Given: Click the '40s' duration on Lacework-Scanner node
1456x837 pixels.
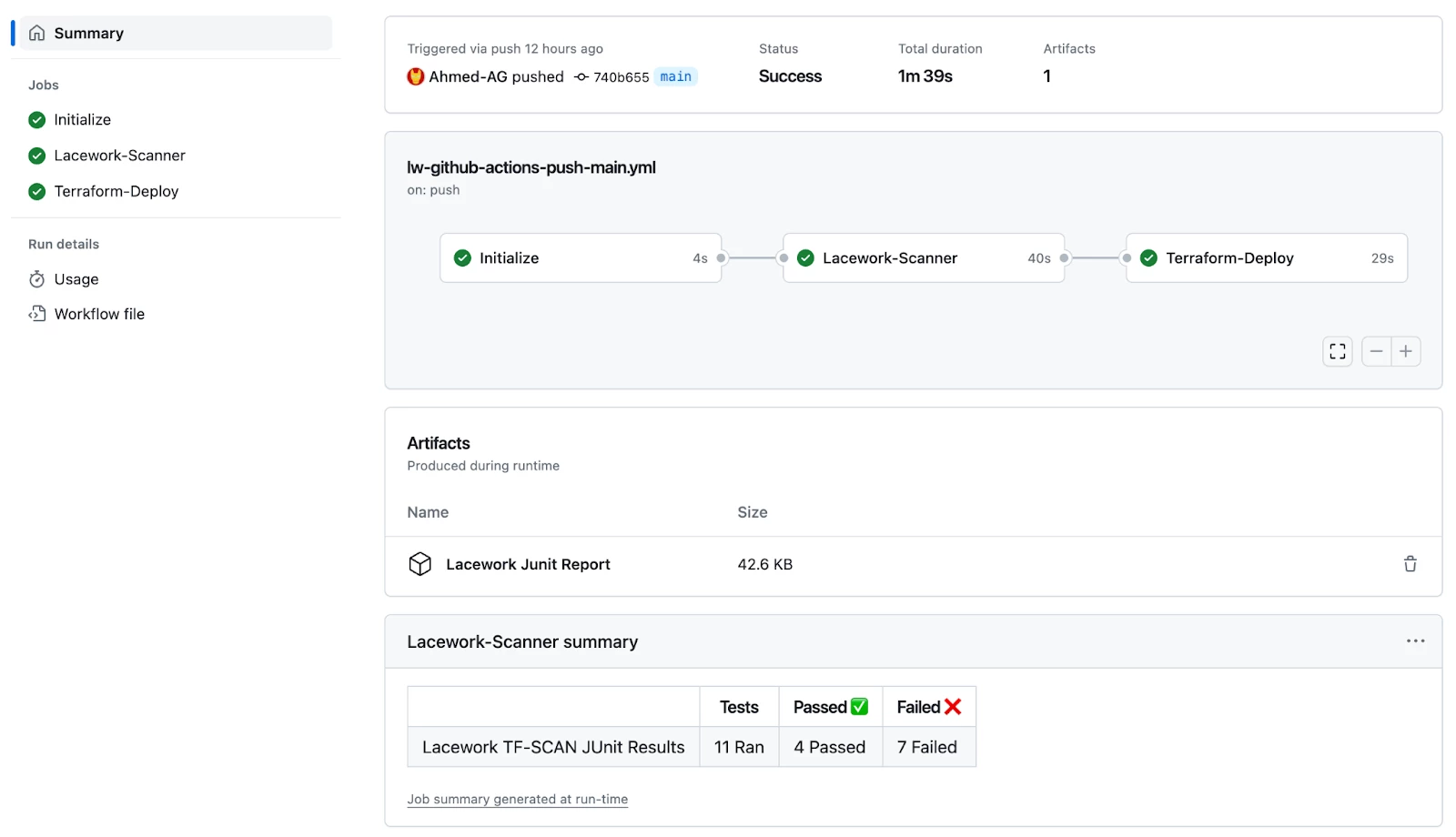Looking at the screenshot, I should [1039, 258].
